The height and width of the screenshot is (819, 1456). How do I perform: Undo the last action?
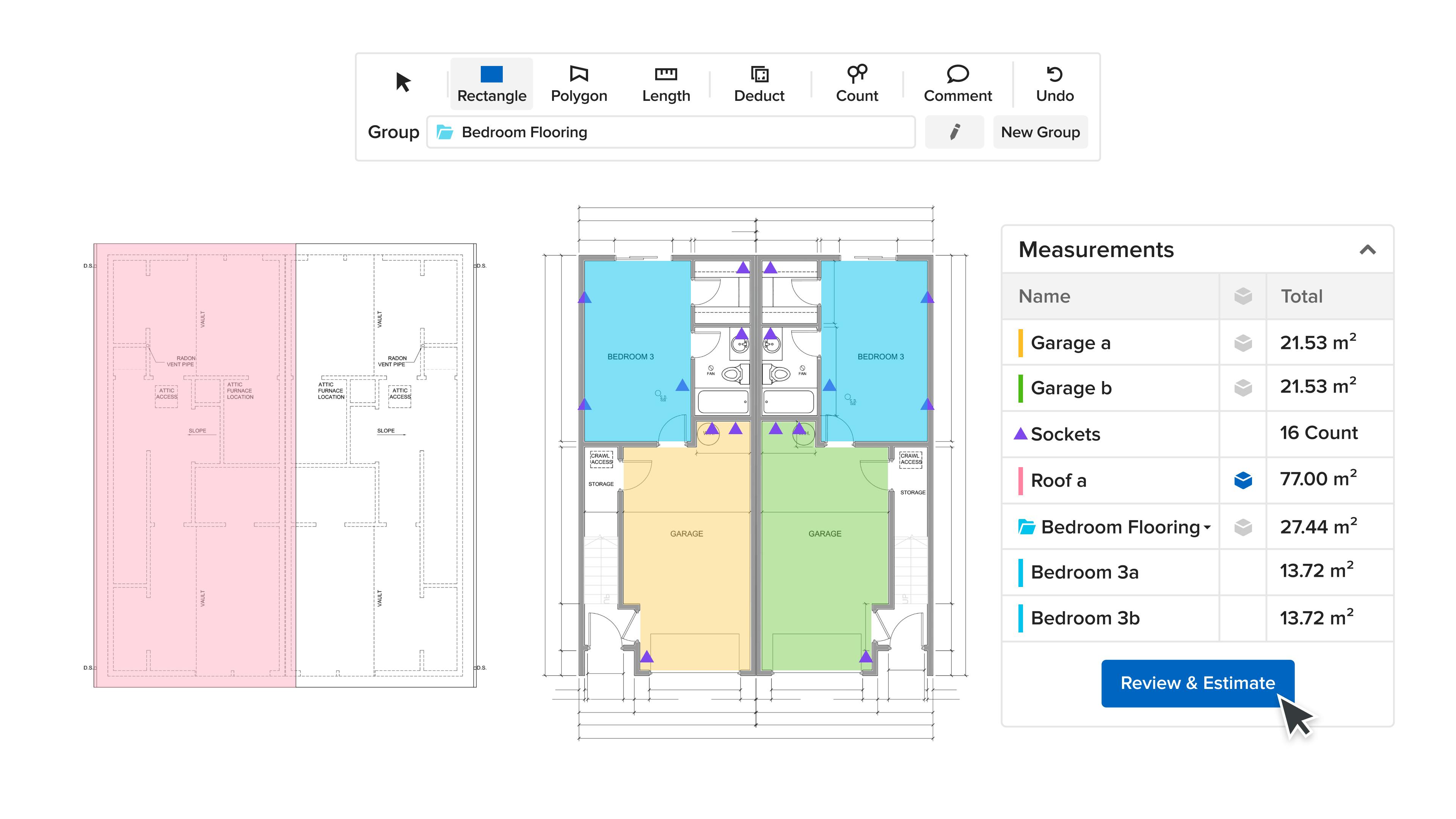(1055, 84)
